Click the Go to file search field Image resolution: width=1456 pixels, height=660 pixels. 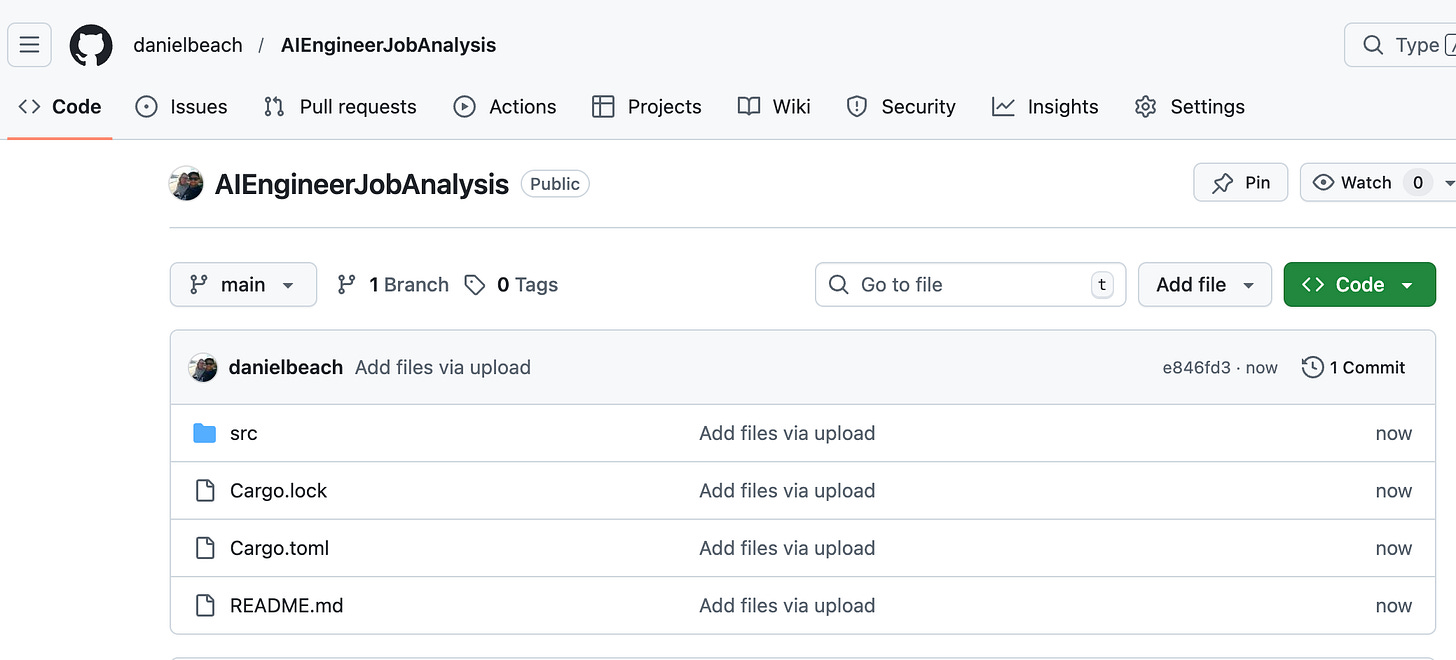tap(970, 285)
